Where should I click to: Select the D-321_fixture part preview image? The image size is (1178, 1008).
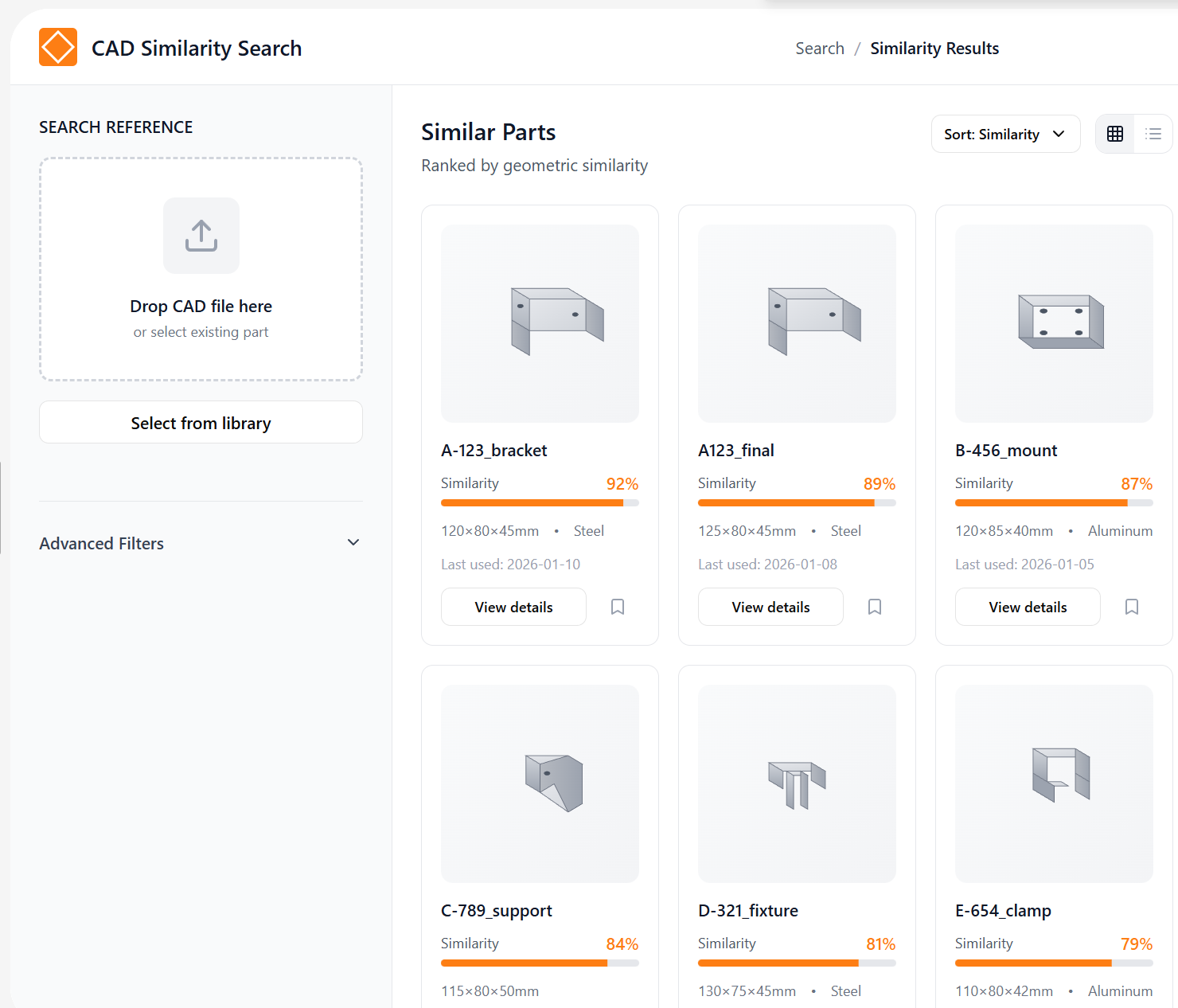coord(797,783)
